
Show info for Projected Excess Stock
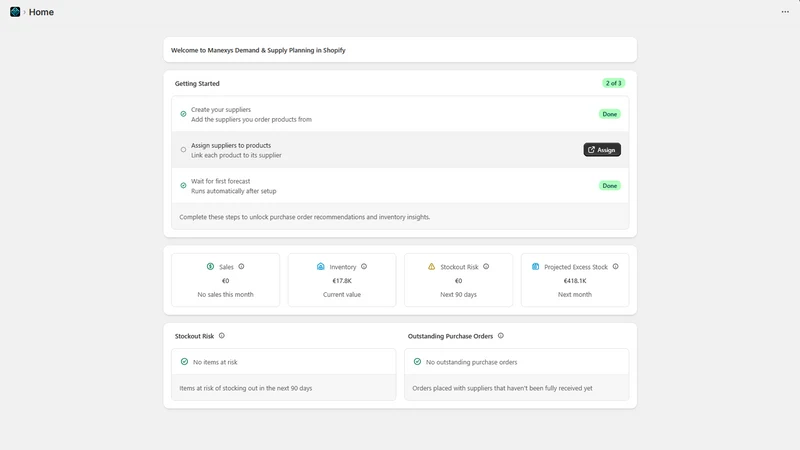click(615, 266)
